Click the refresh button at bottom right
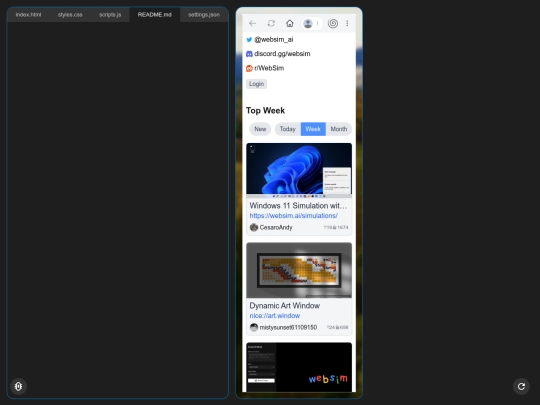 pos(521,386)
